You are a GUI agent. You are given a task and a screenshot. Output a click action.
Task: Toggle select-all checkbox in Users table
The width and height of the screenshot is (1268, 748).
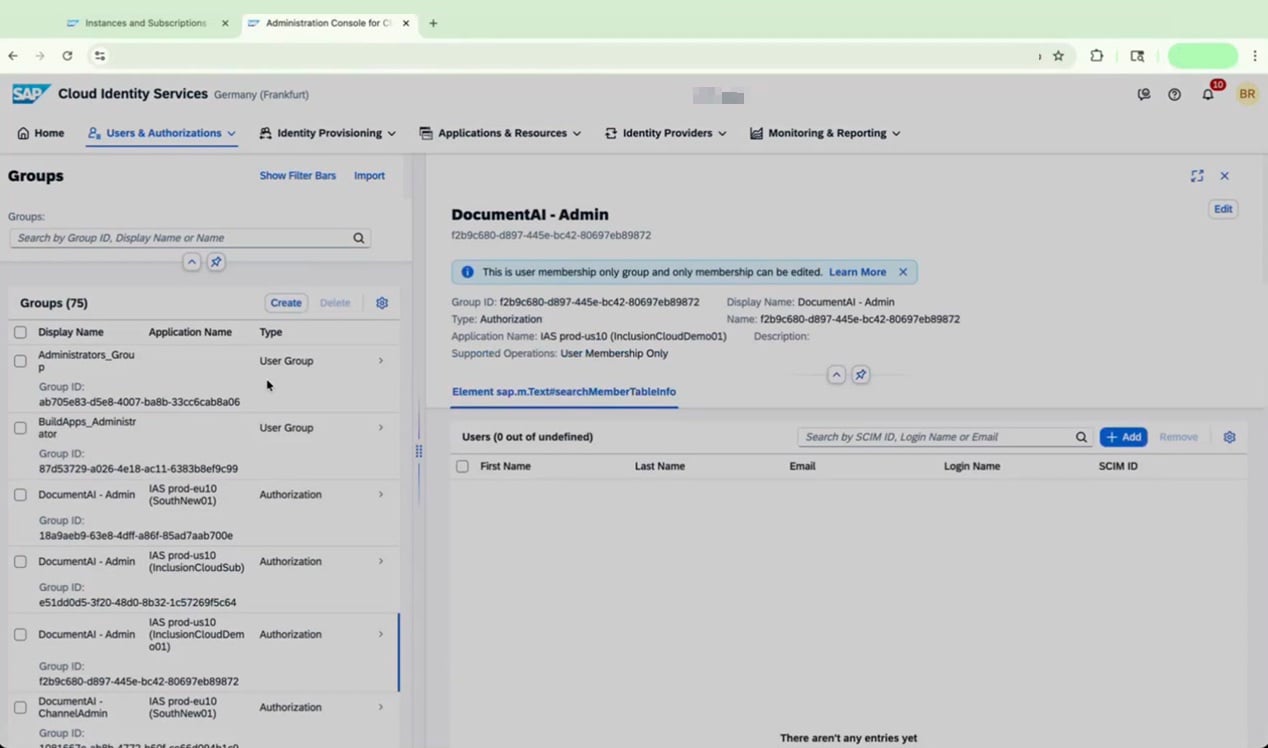click(x=462, y=466)
